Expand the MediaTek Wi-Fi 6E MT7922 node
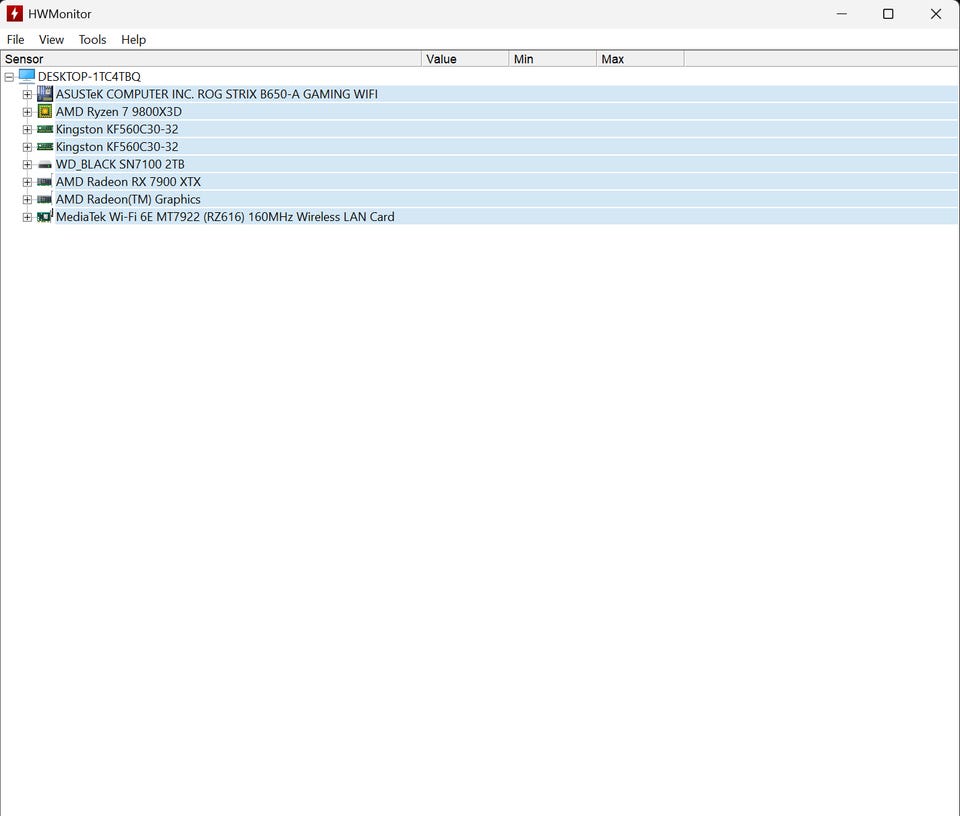 [x=27, y=217]
